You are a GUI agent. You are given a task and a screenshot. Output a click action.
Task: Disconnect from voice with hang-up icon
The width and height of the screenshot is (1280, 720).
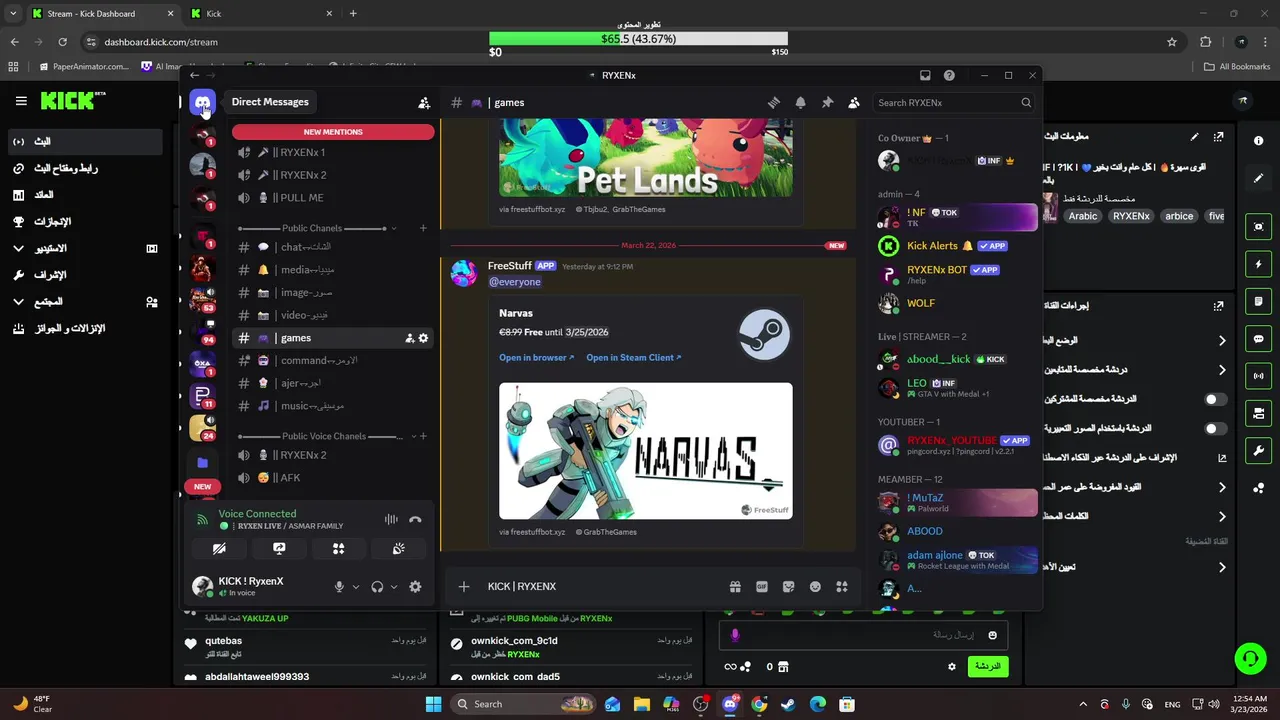(415, 519)
